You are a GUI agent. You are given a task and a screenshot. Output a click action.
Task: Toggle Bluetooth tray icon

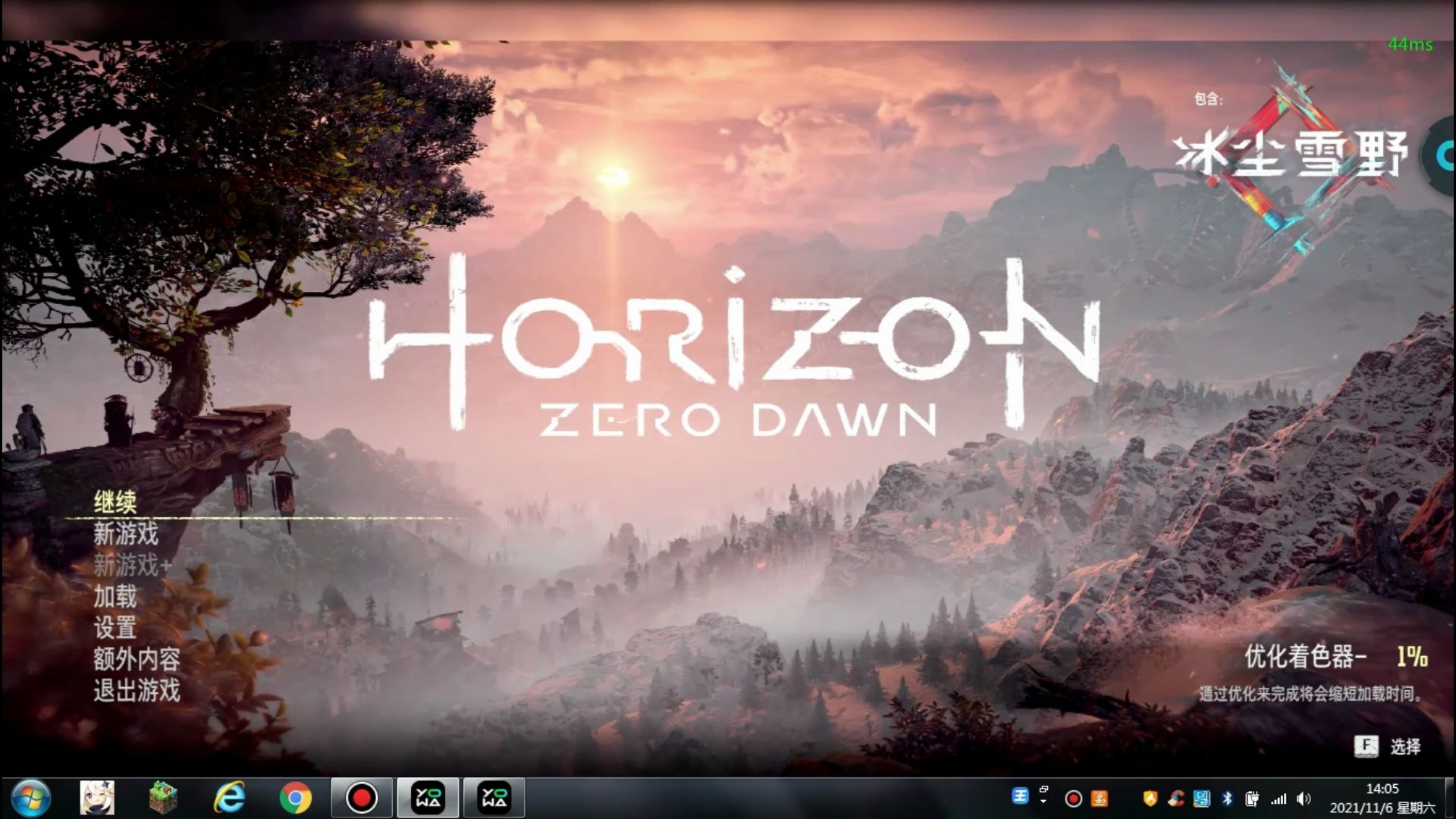1228,799
